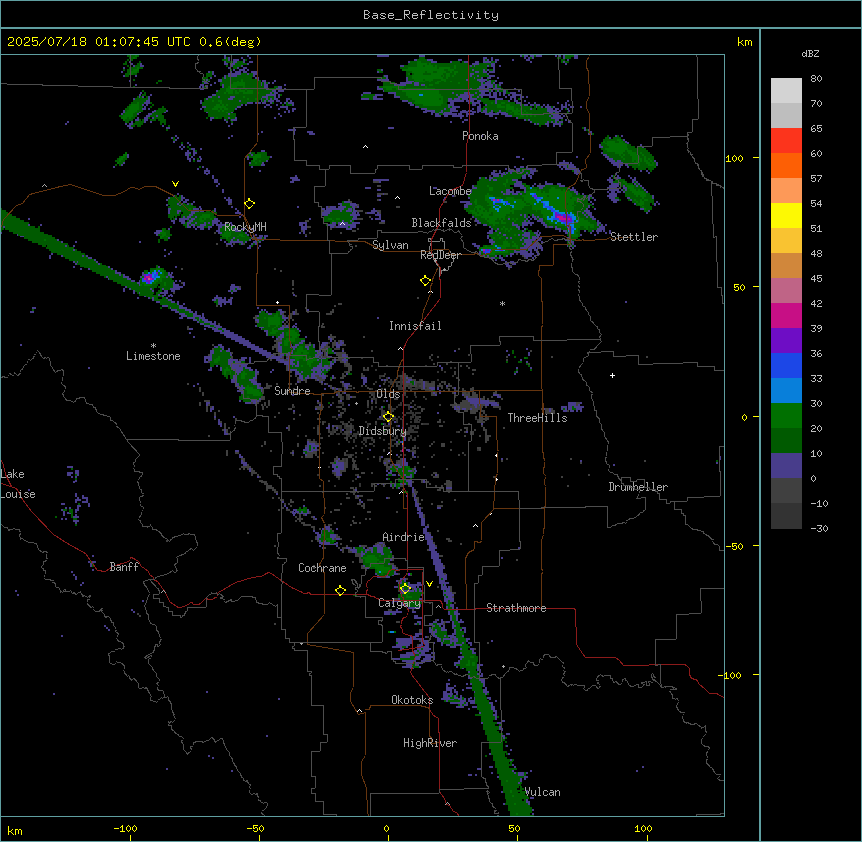This screenshot has height=842, width=862.
Task: Click the Cochrane city label
Action: tap(322, 568)
